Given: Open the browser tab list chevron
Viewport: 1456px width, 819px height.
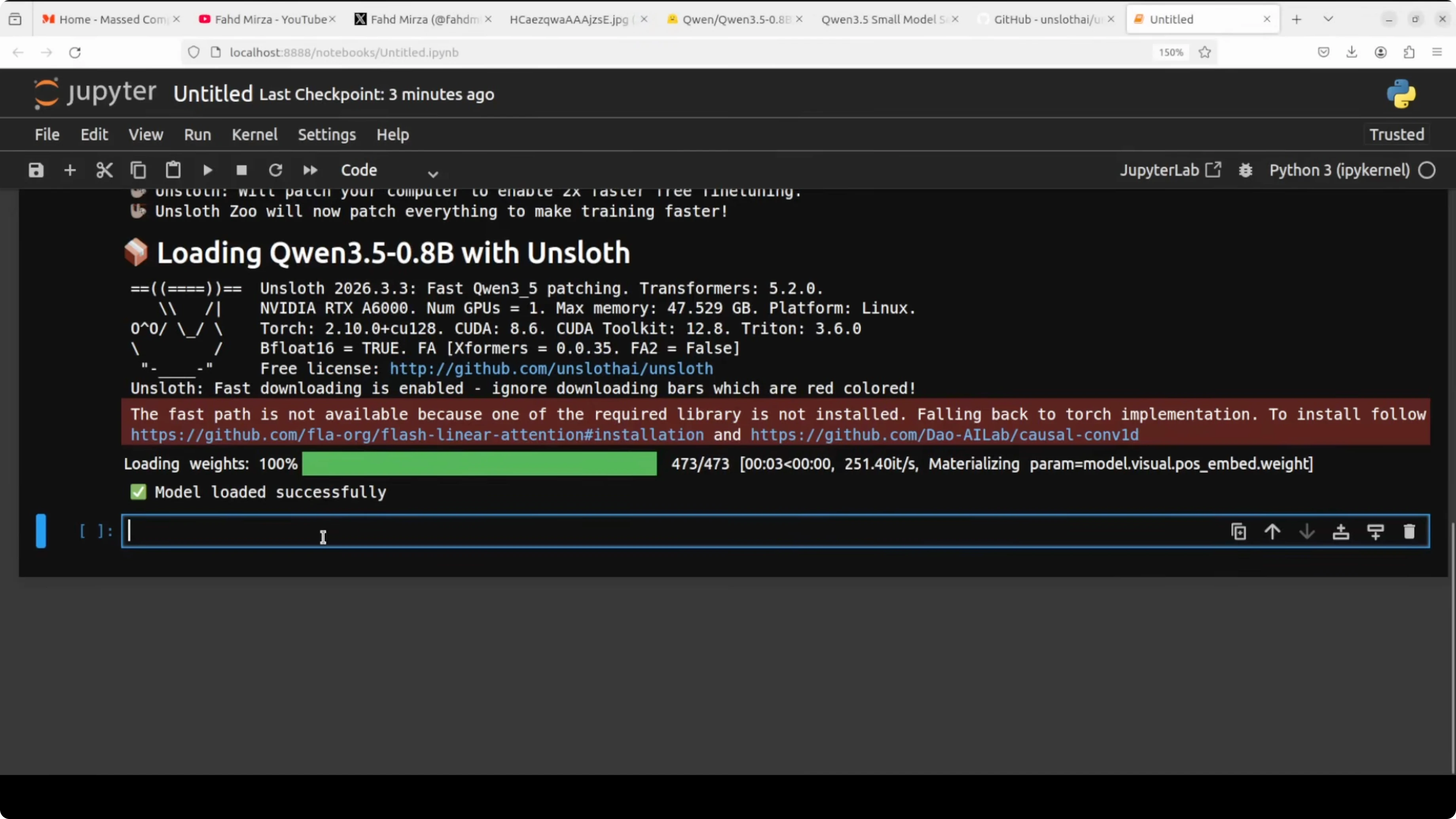Looking at the screenshot, I should point(1328,19).
